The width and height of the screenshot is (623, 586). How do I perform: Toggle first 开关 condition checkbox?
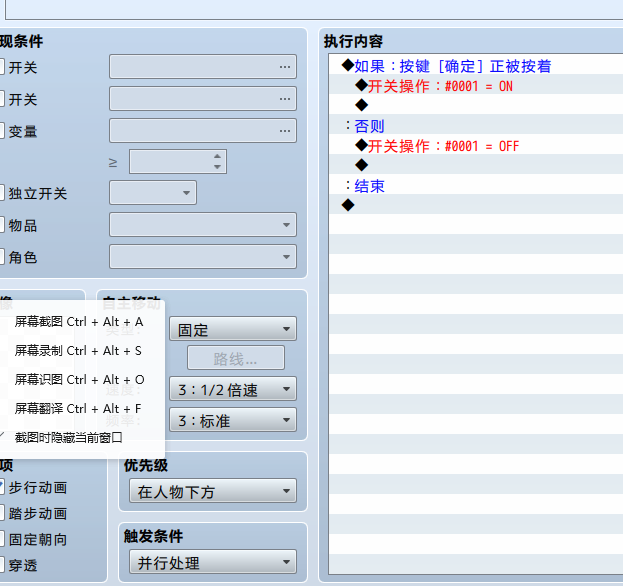(x=1, y=67)
